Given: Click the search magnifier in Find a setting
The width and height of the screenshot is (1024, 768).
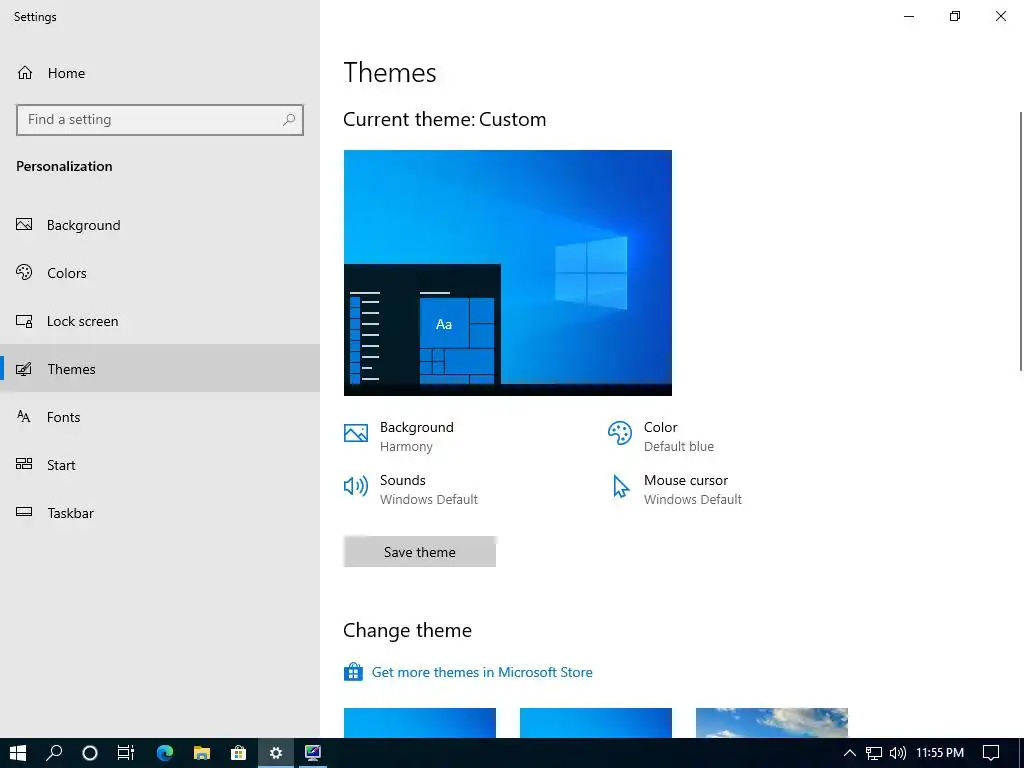Looking at the screenshot, I should [289, 120].
